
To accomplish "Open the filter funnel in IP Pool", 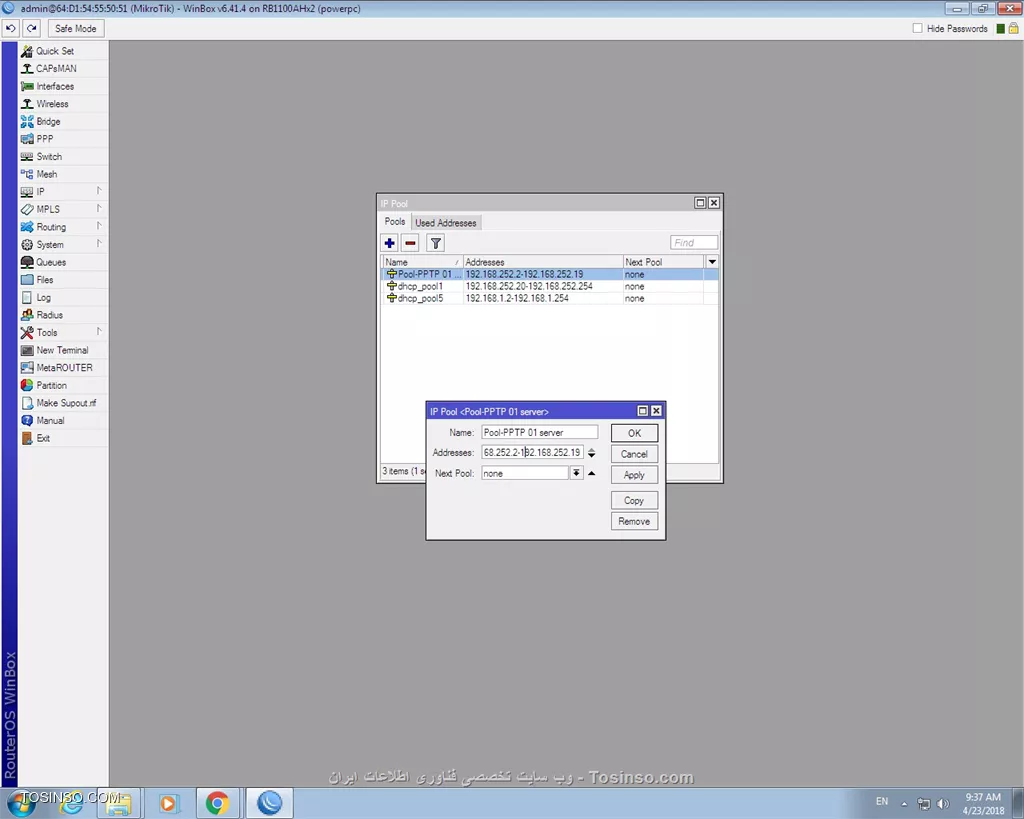I will coord(436,244).
